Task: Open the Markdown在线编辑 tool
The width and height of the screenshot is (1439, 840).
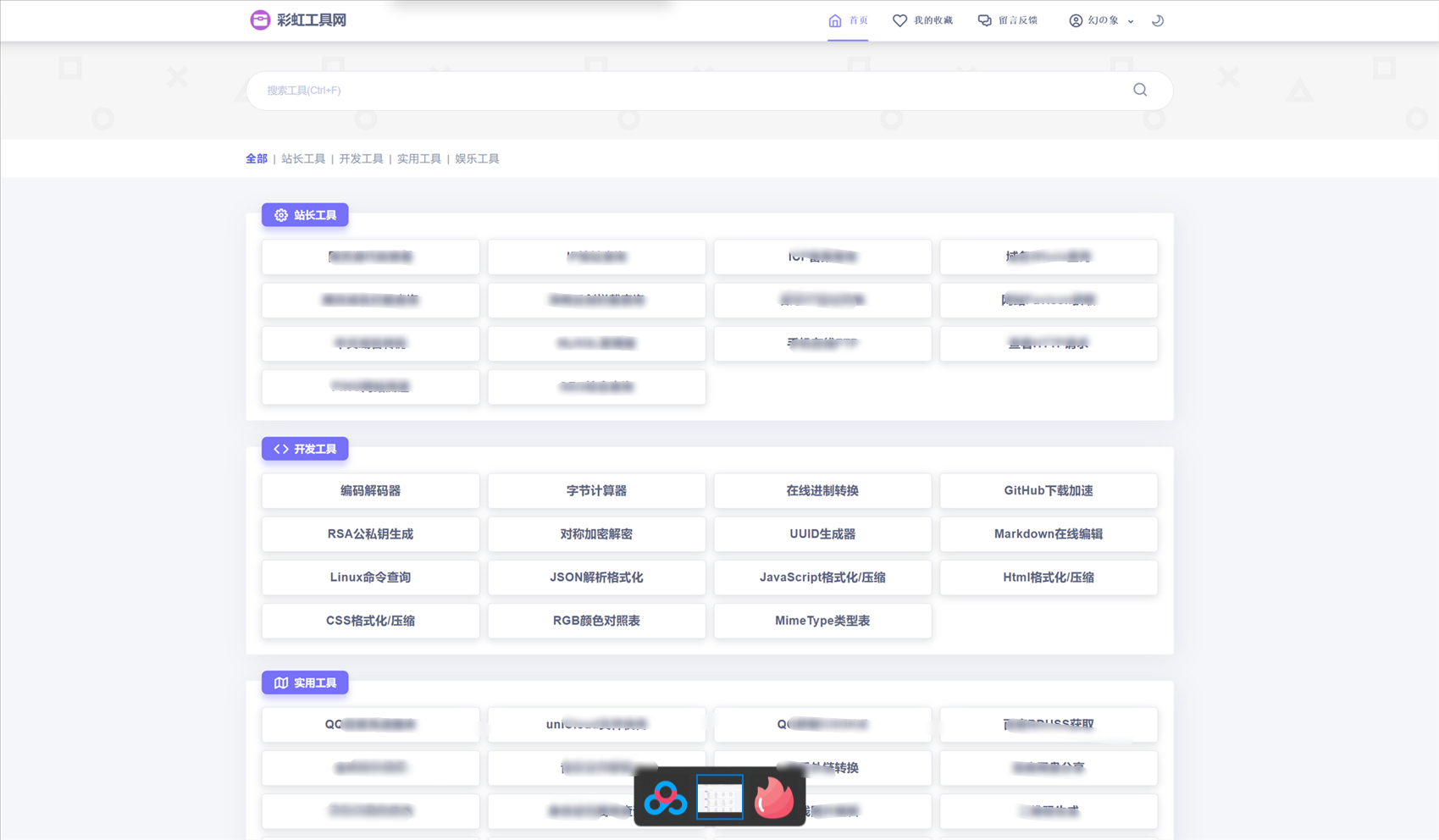Action: click(1049, 534)
